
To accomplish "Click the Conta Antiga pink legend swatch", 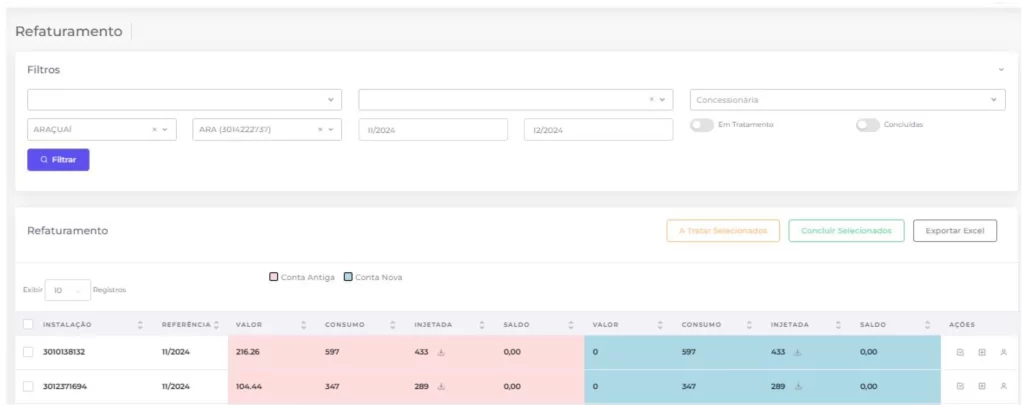I will coord(273,277).
